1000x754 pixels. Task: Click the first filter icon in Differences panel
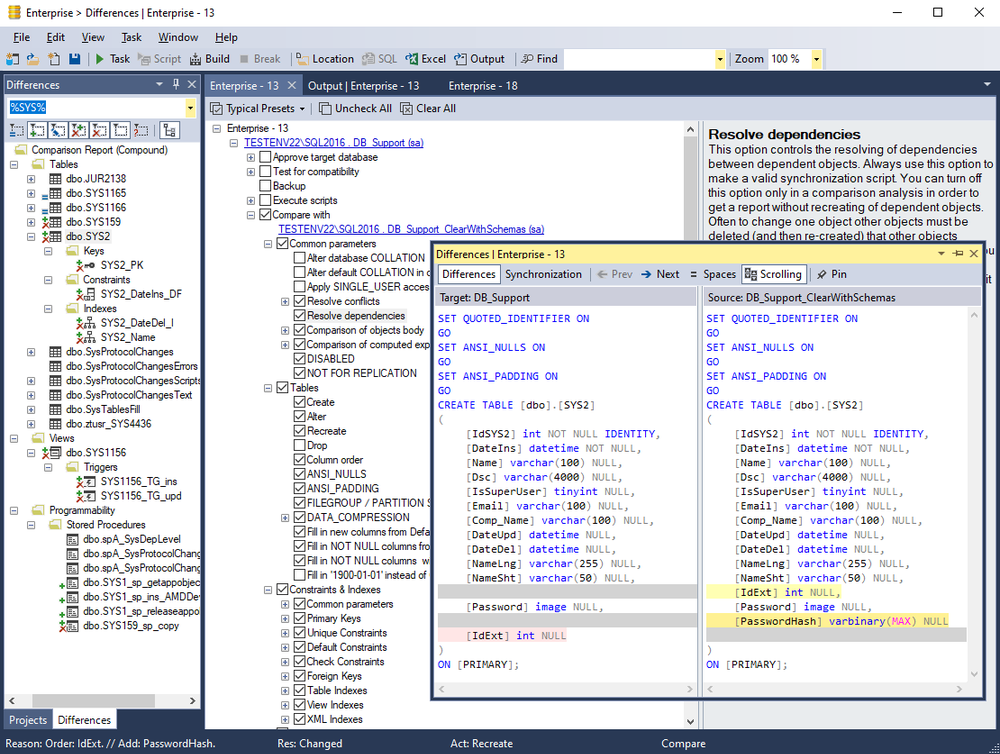tap(17, 131)
